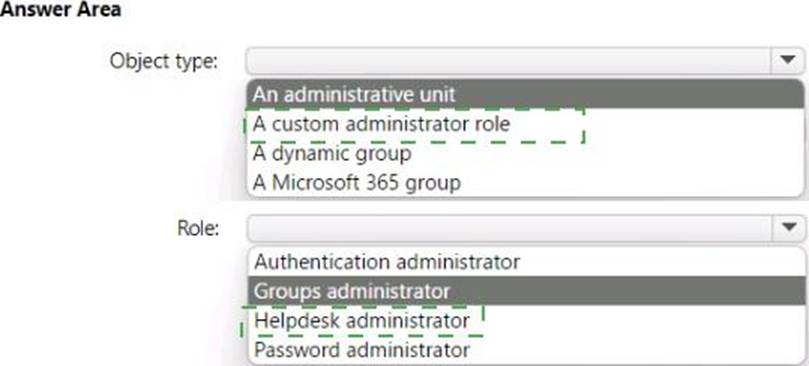The height and width of the screenshot is (366, 809).
Task: Click the Object type combo box field
Action: (525, 61)
